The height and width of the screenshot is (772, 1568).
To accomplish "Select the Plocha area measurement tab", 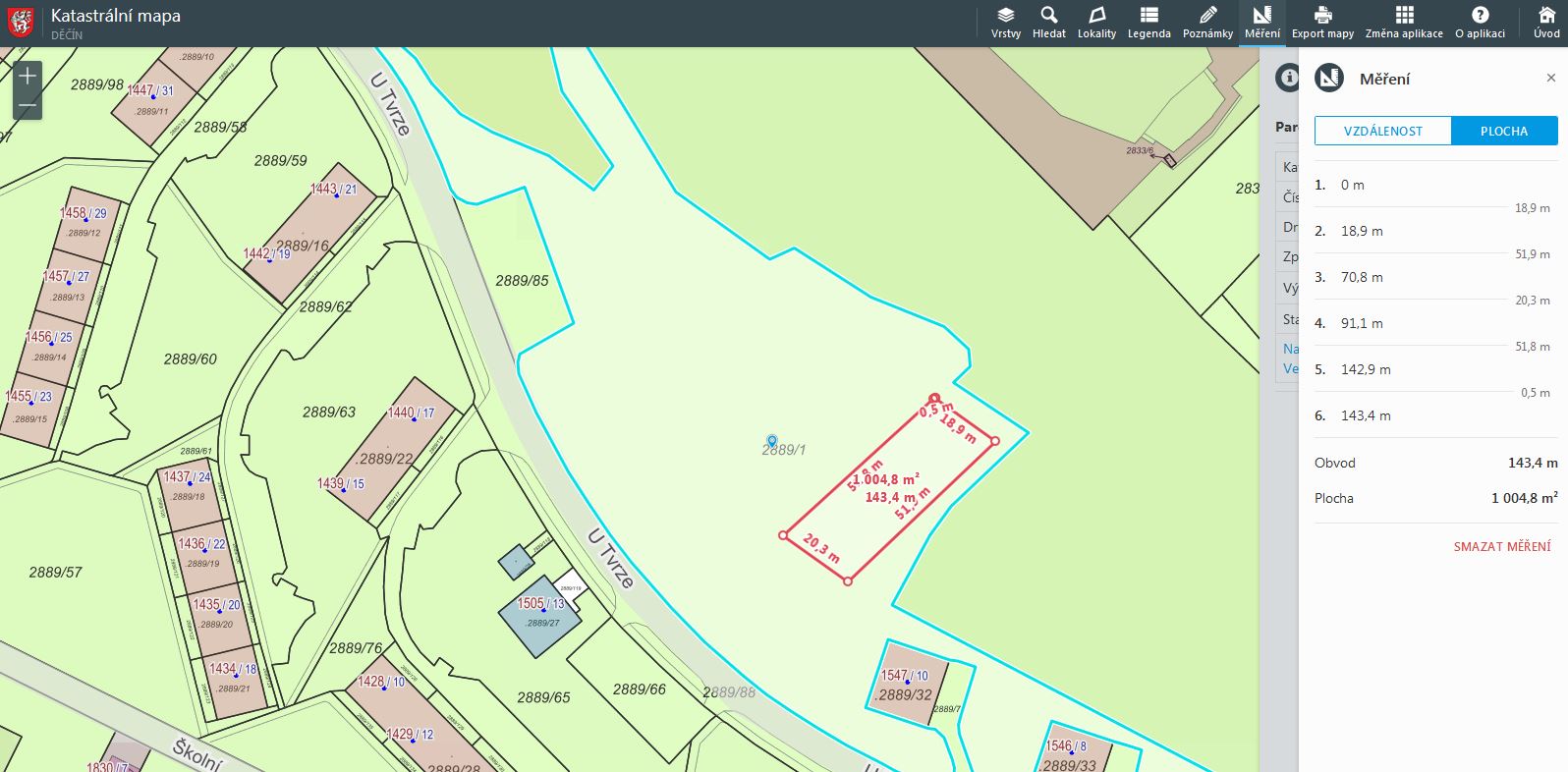I will (1503, 131).
